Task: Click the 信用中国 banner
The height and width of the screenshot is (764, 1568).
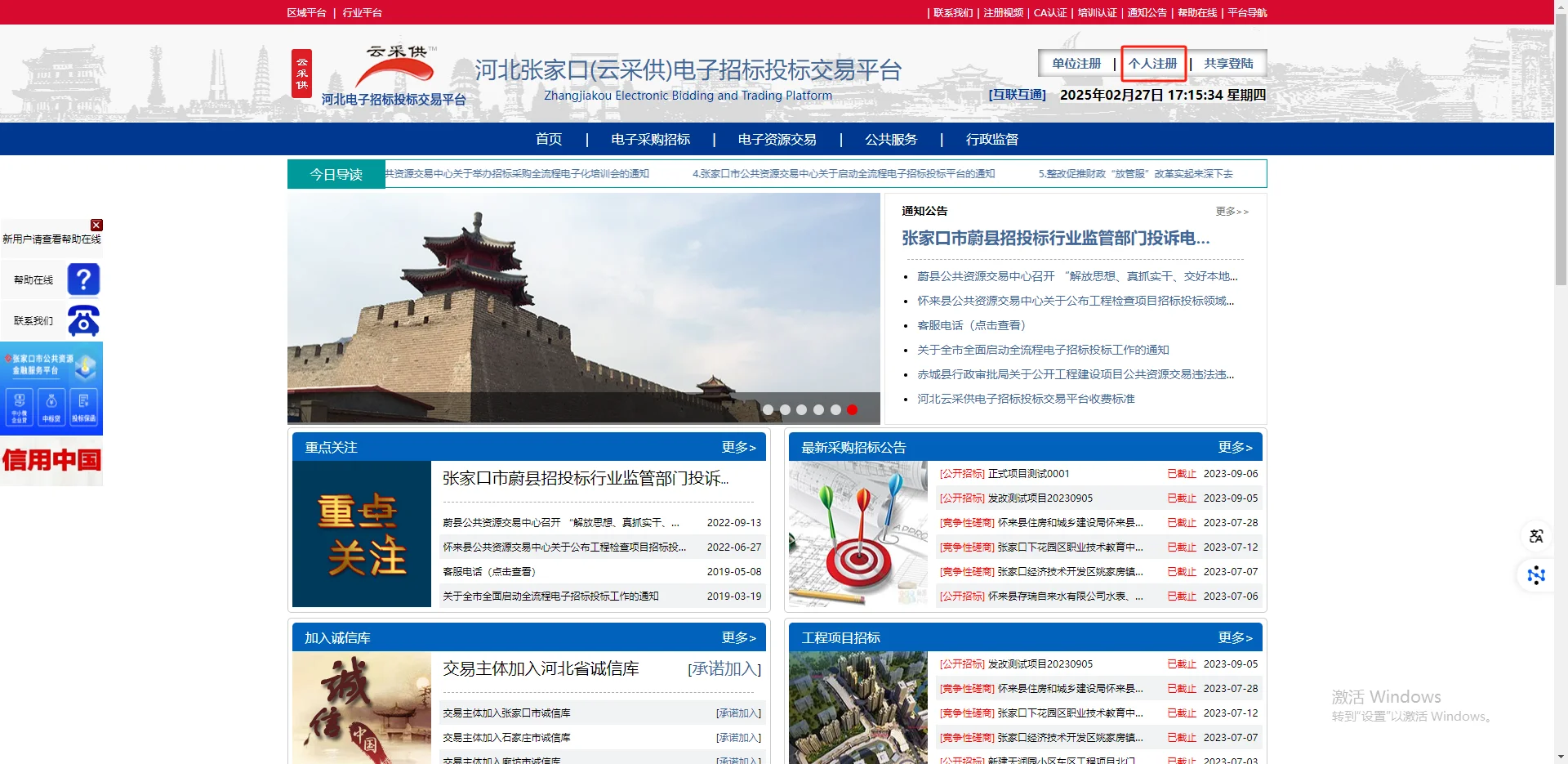Action: tap(51, 462)
